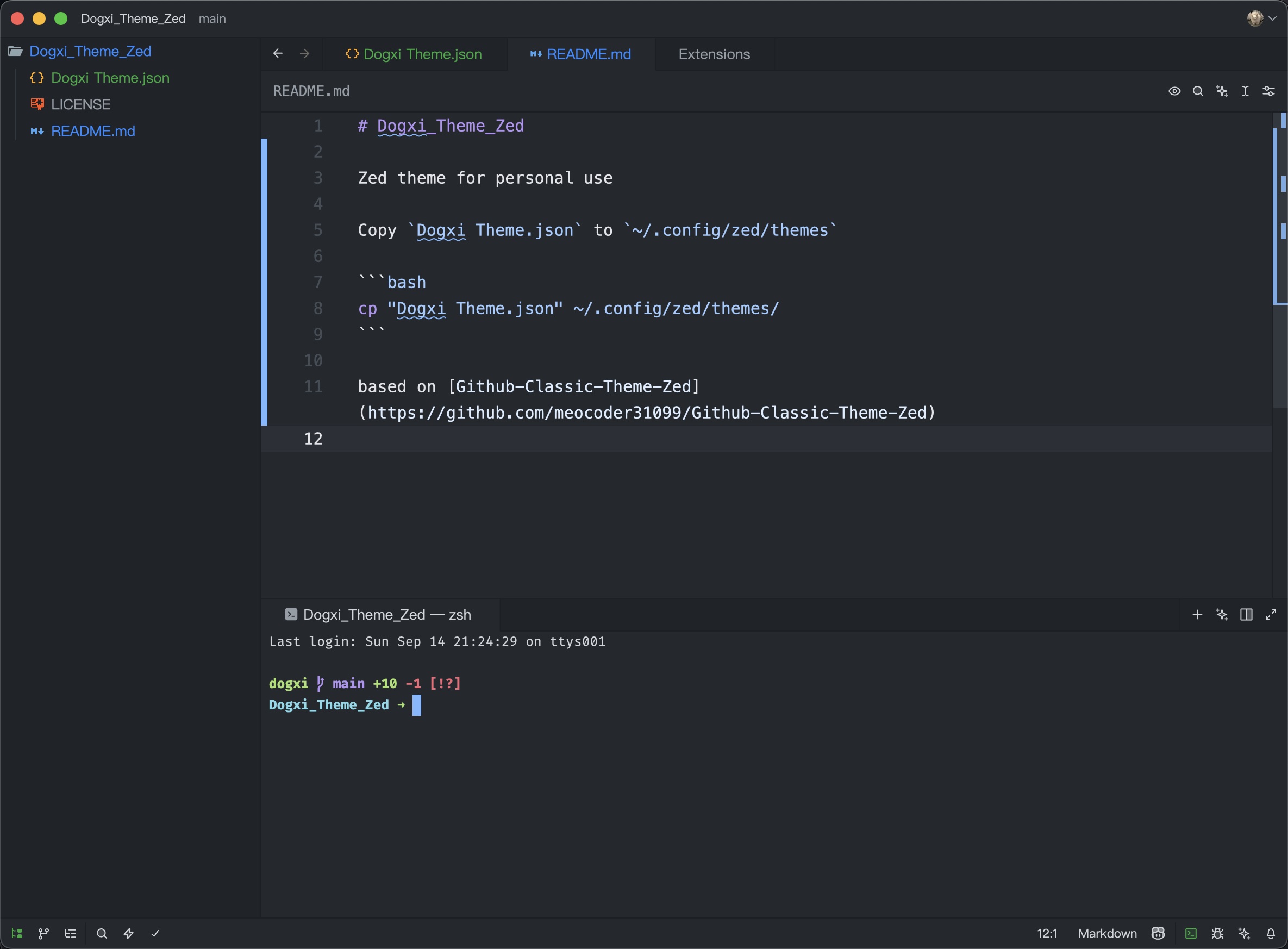This screenshot has width=1288, height=949.
Task: Open the debugger panel bug icon
Action: [x=1217, y=933]
